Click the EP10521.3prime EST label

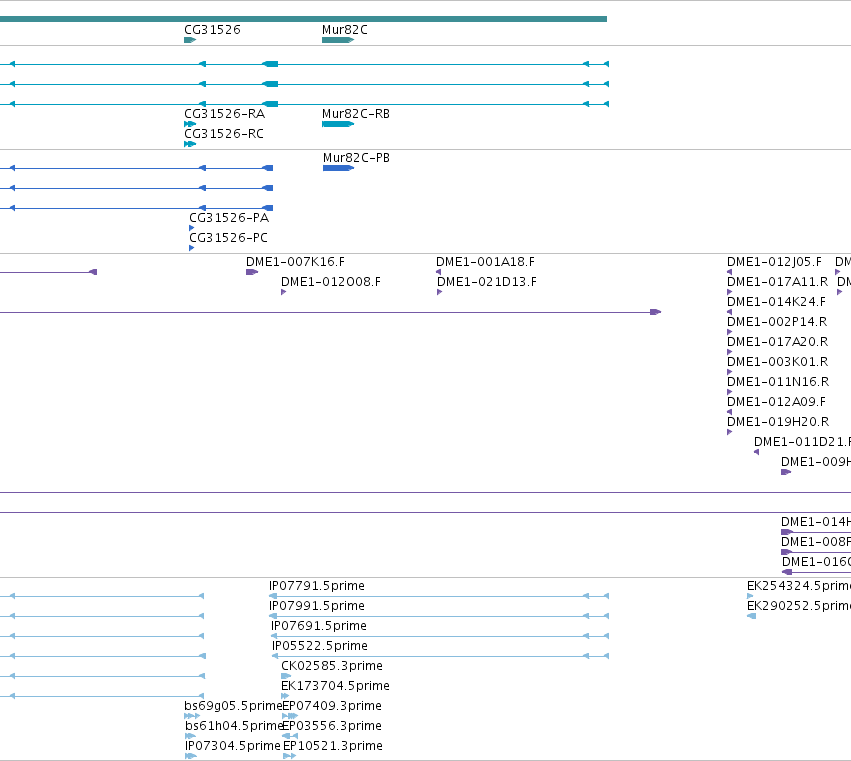333,747
